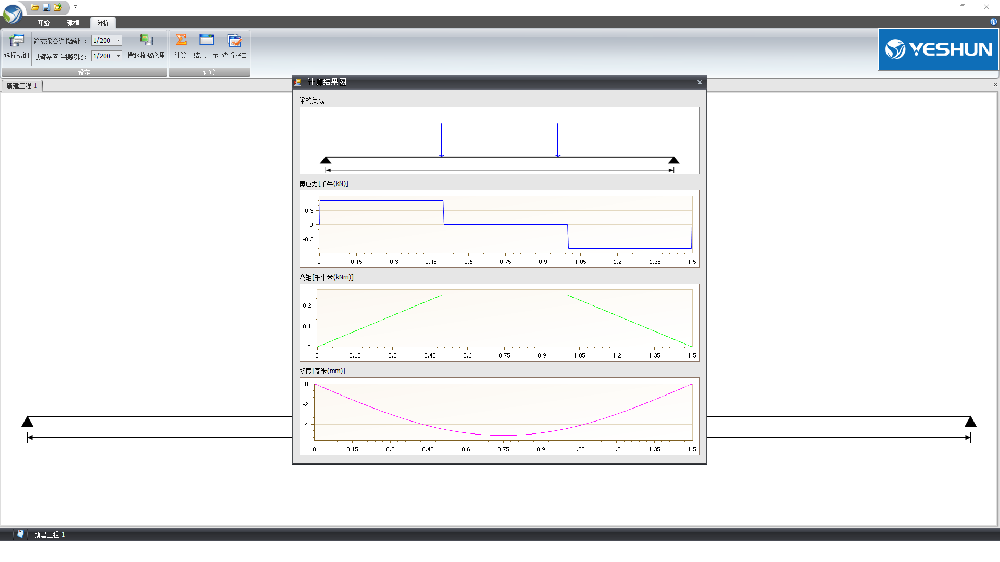The height and width of the screenshot is (562, 1000).
Task: Click the document icon in bottom status bar
Action: [20, 535]
